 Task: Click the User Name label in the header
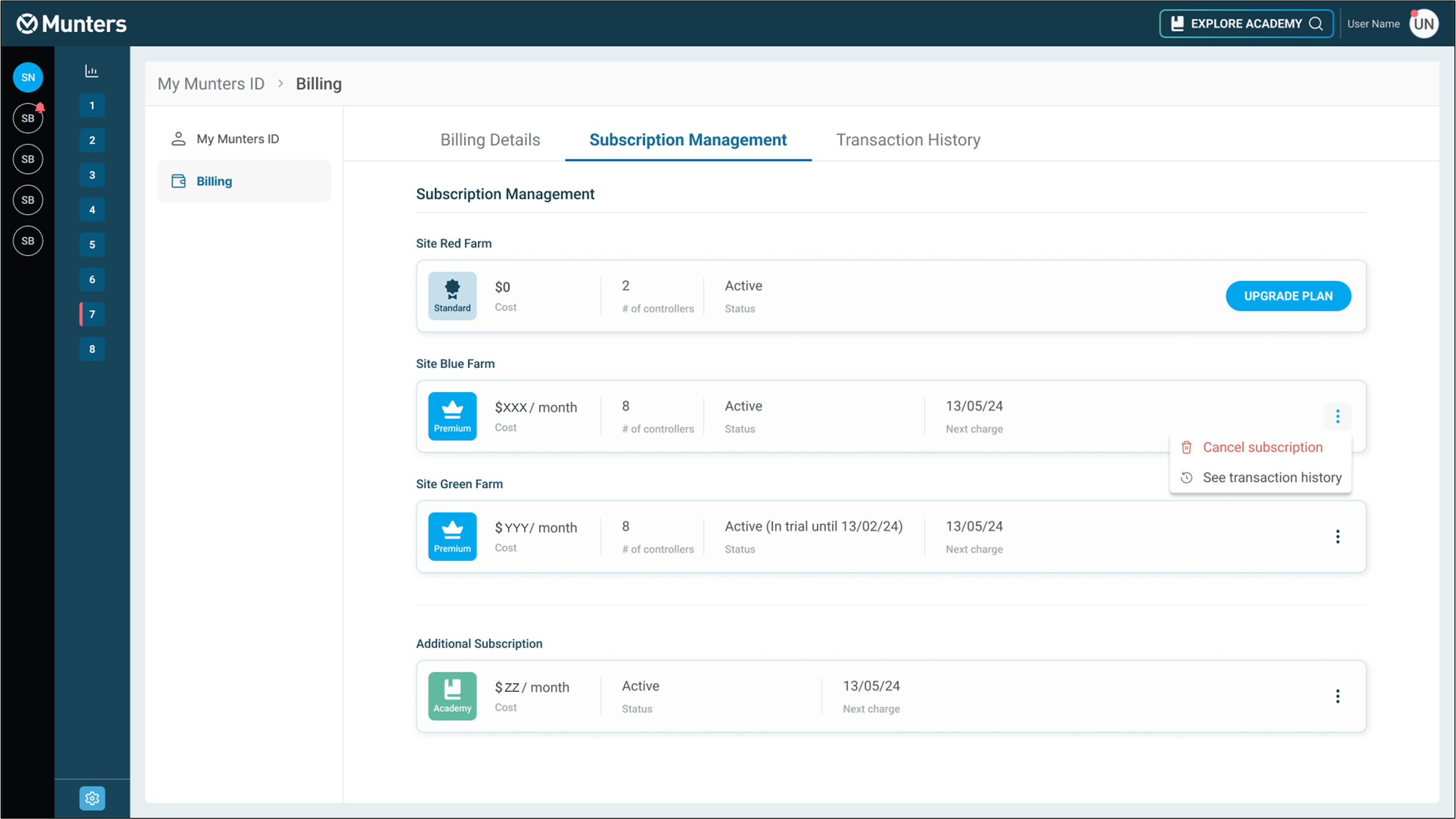(1373, 24)
